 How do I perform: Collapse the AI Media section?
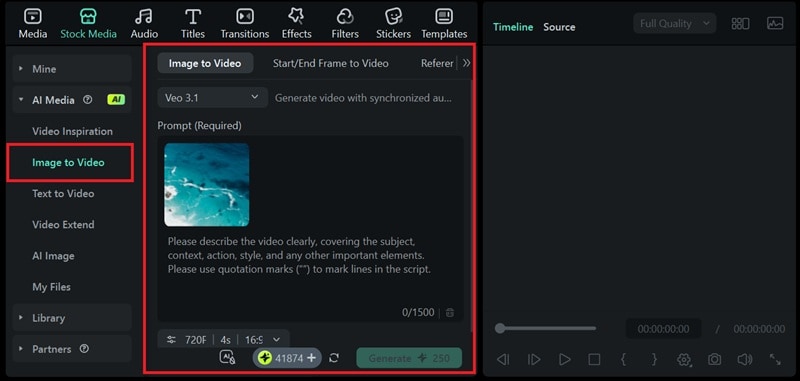pyautogui.click(x=21, y=100)
